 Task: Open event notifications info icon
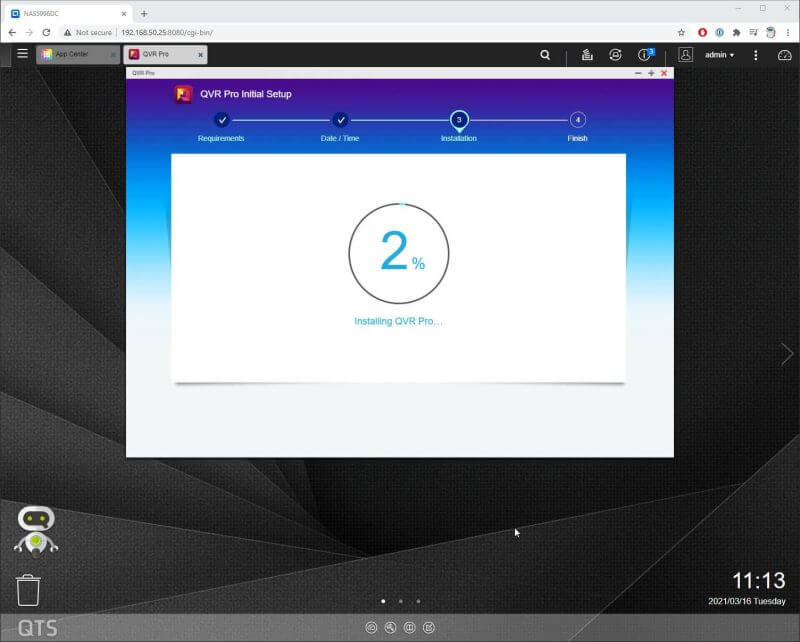tap(645, 54)
